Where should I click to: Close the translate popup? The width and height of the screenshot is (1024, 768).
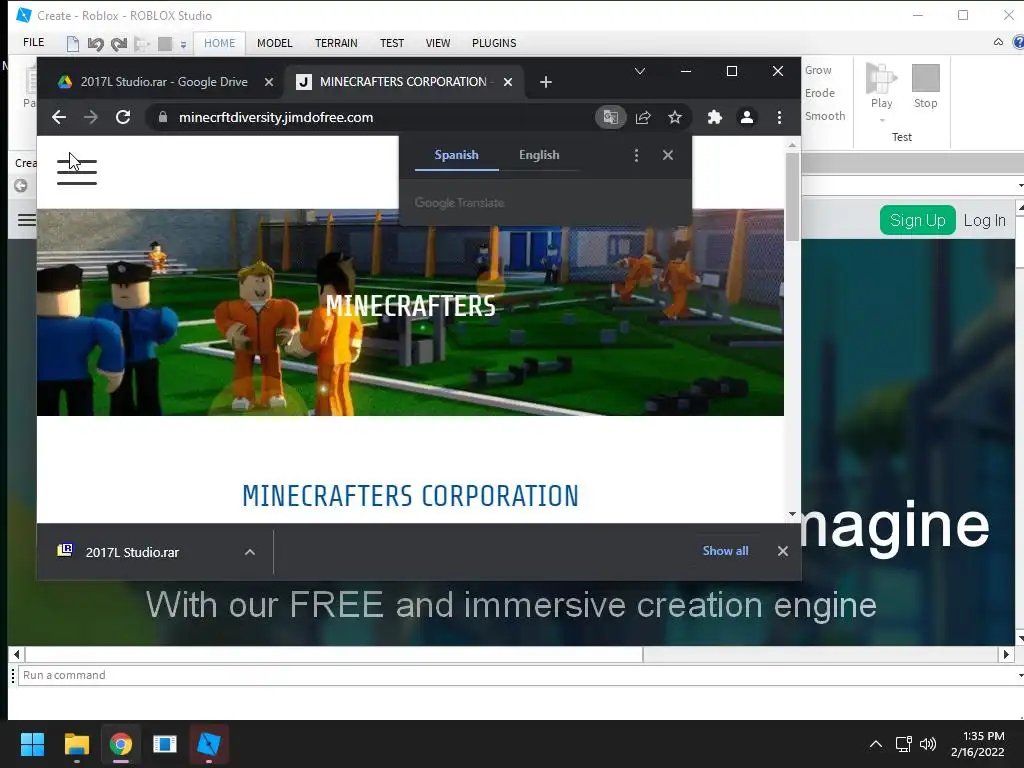[667, 155]
